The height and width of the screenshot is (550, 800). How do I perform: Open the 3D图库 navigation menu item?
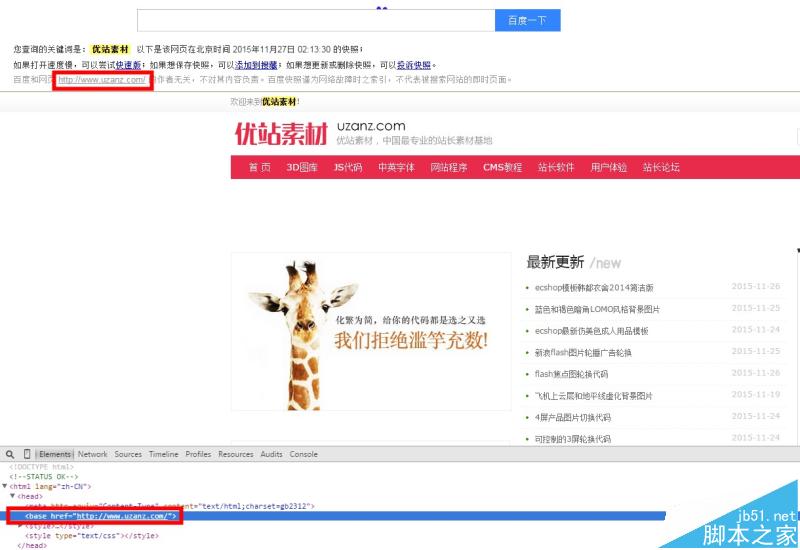pos(302,167)
